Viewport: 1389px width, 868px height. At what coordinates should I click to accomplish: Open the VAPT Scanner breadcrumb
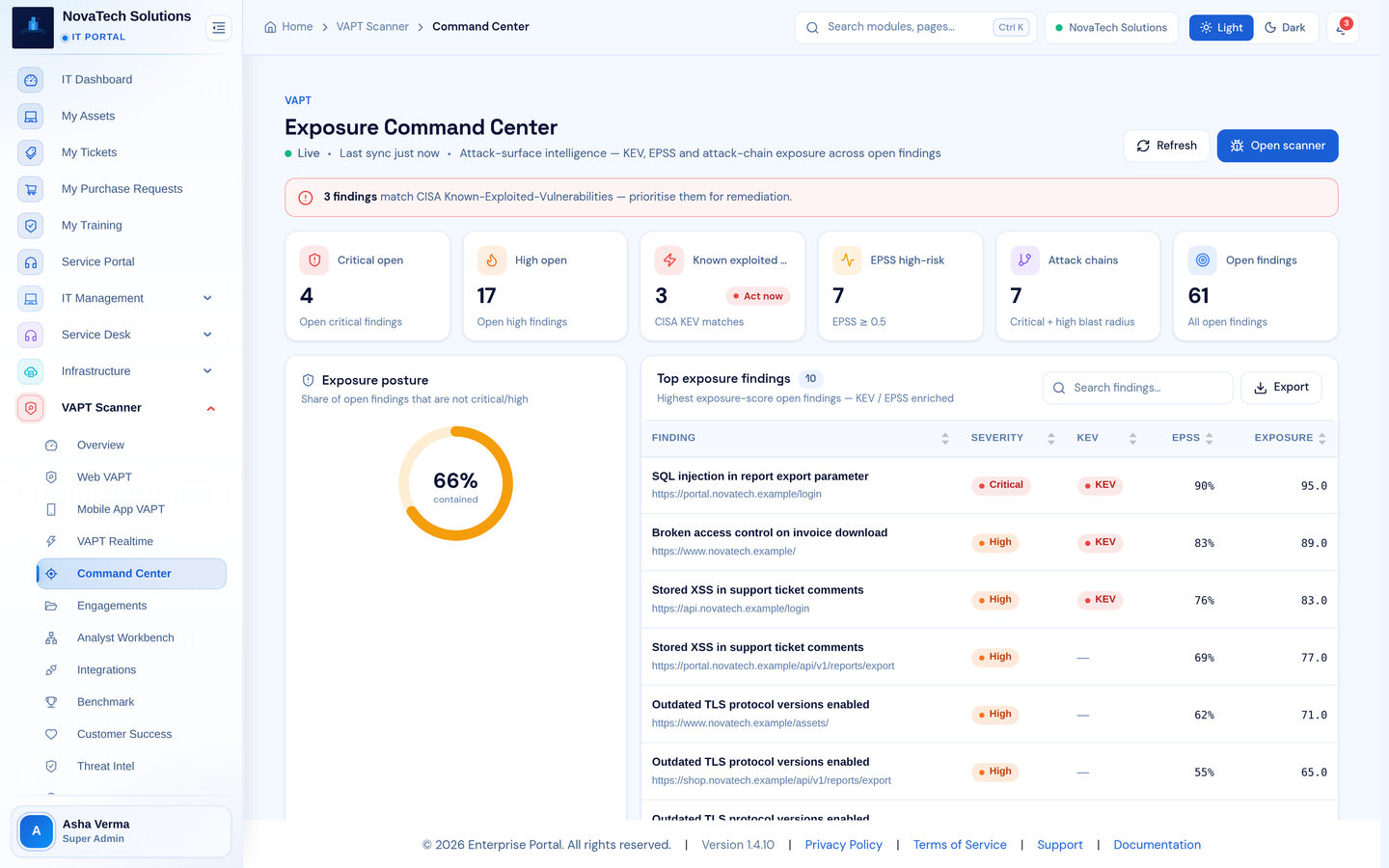click(372, 27)
